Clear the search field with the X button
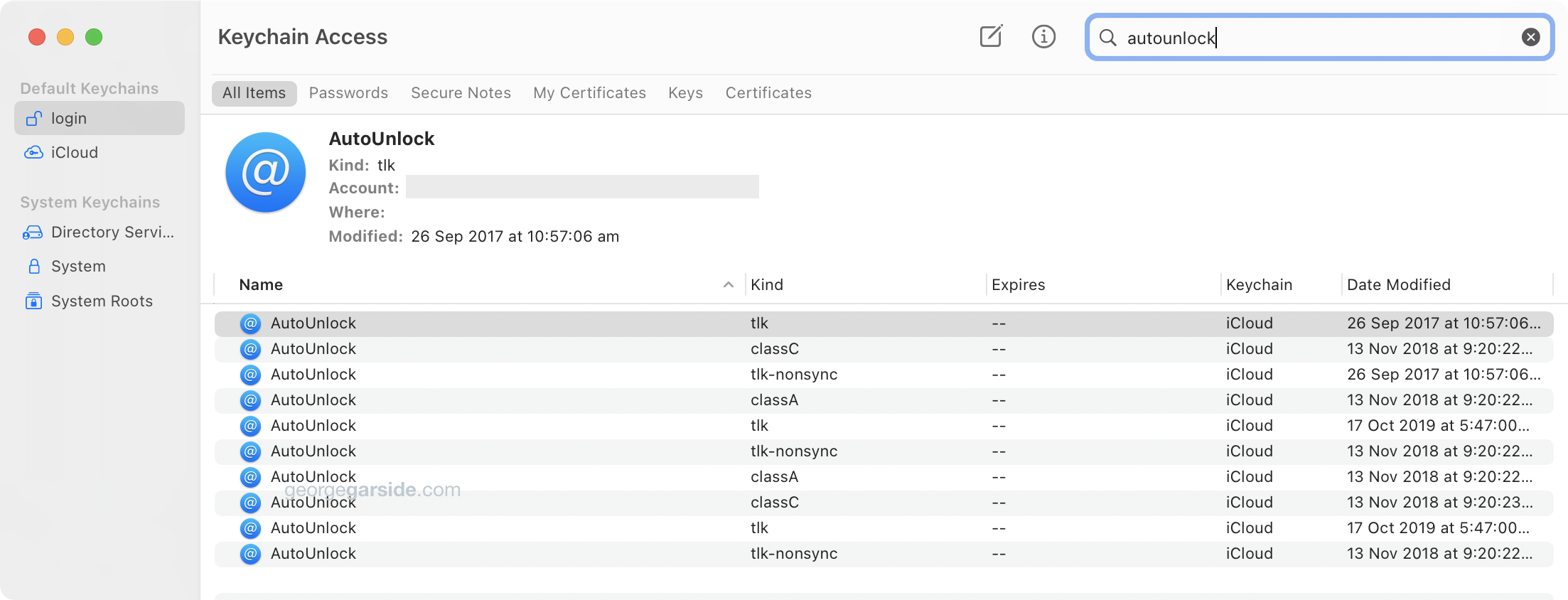The height and width of the screenshot is (600, 1568). [x=1531, y=37]
